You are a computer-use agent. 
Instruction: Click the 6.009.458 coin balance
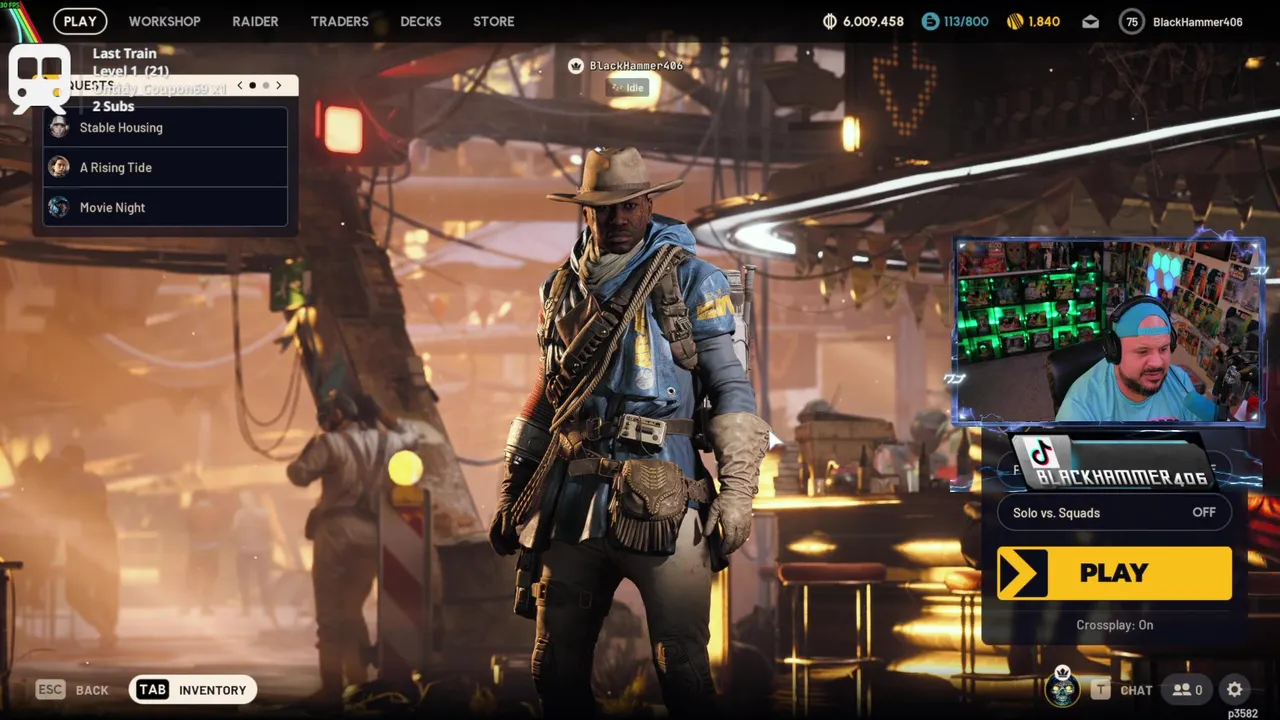pyautogui.click(x=873, y=22)
